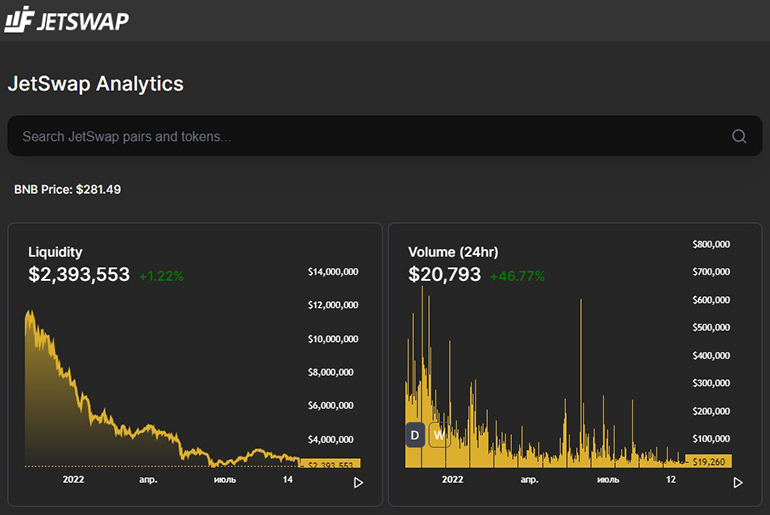
Task: Click the 2022 date label under Liquidity chart
Action: point(73,480)
